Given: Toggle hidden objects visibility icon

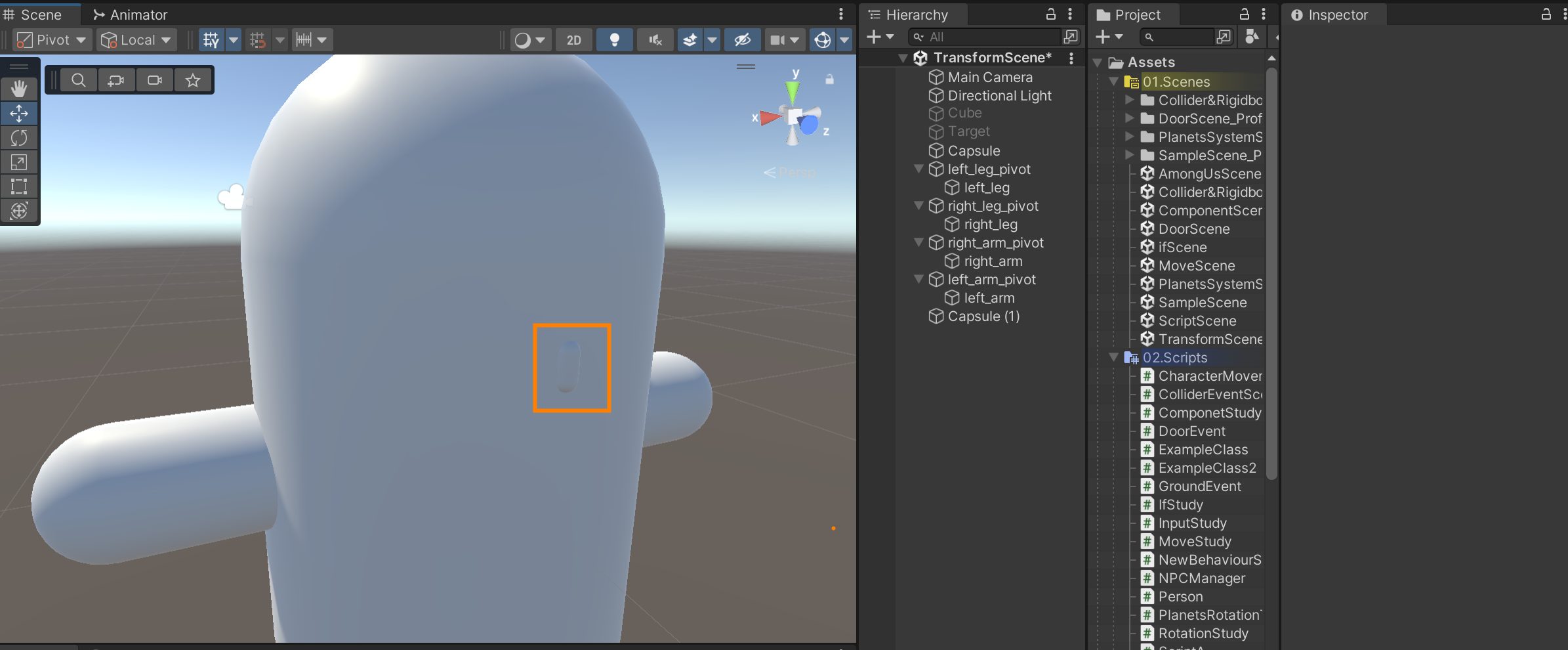Looking at the screenshot, I should click(x=742, y=40).
